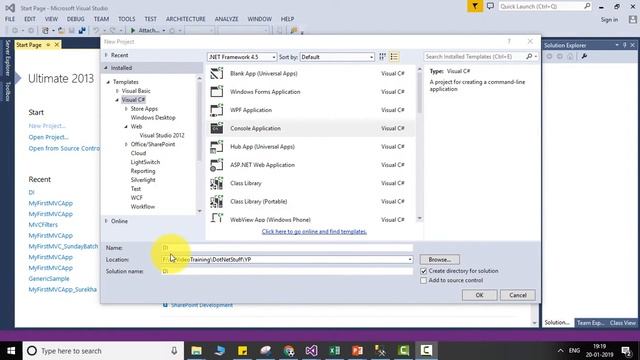The image size is (640, 360).
Task: Click the Windows Start button
Action: [x=11, y=351]
